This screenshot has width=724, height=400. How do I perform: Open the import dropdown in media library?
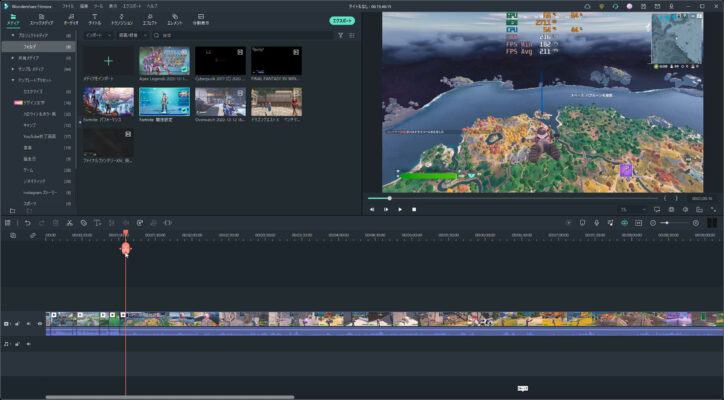pyautogui.click(x=98, y=36)
